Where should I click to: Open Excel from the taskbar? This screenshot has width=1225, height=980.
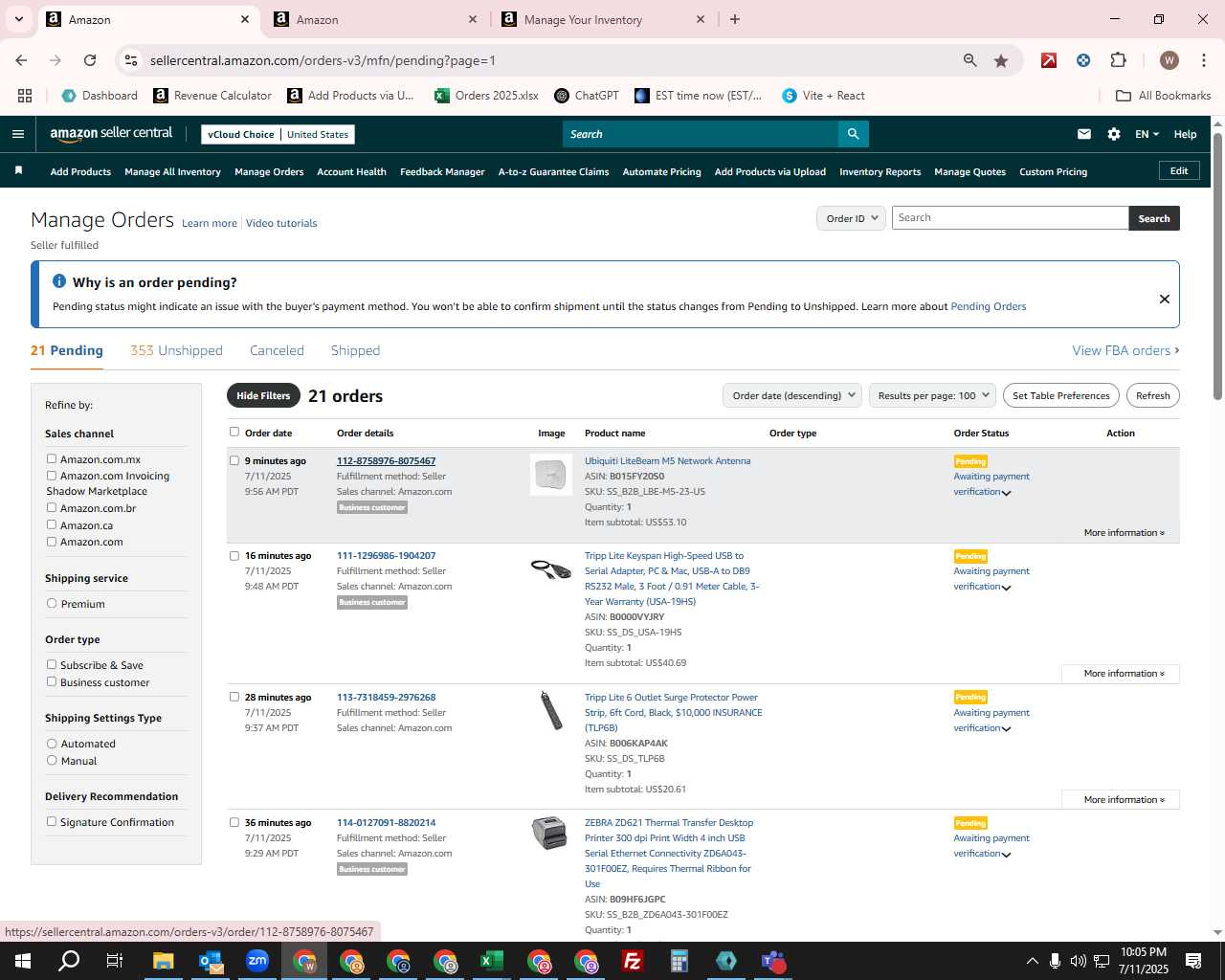[492, 961]
